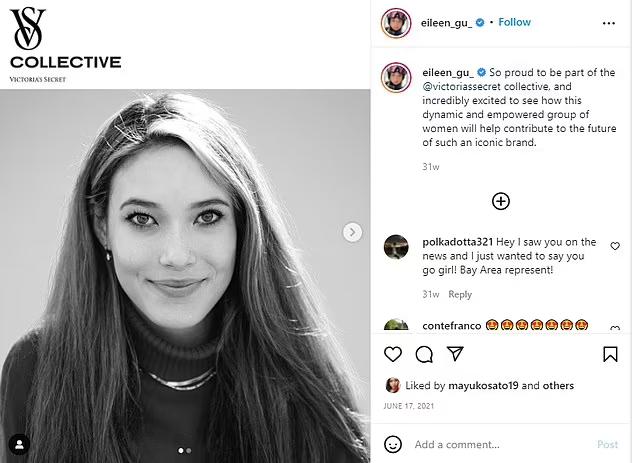Image resolution: width=633 pixels, height=463 pixels.
Task: Open eileen_gu_ profile picture in header
Action: [x=396, y=23]
